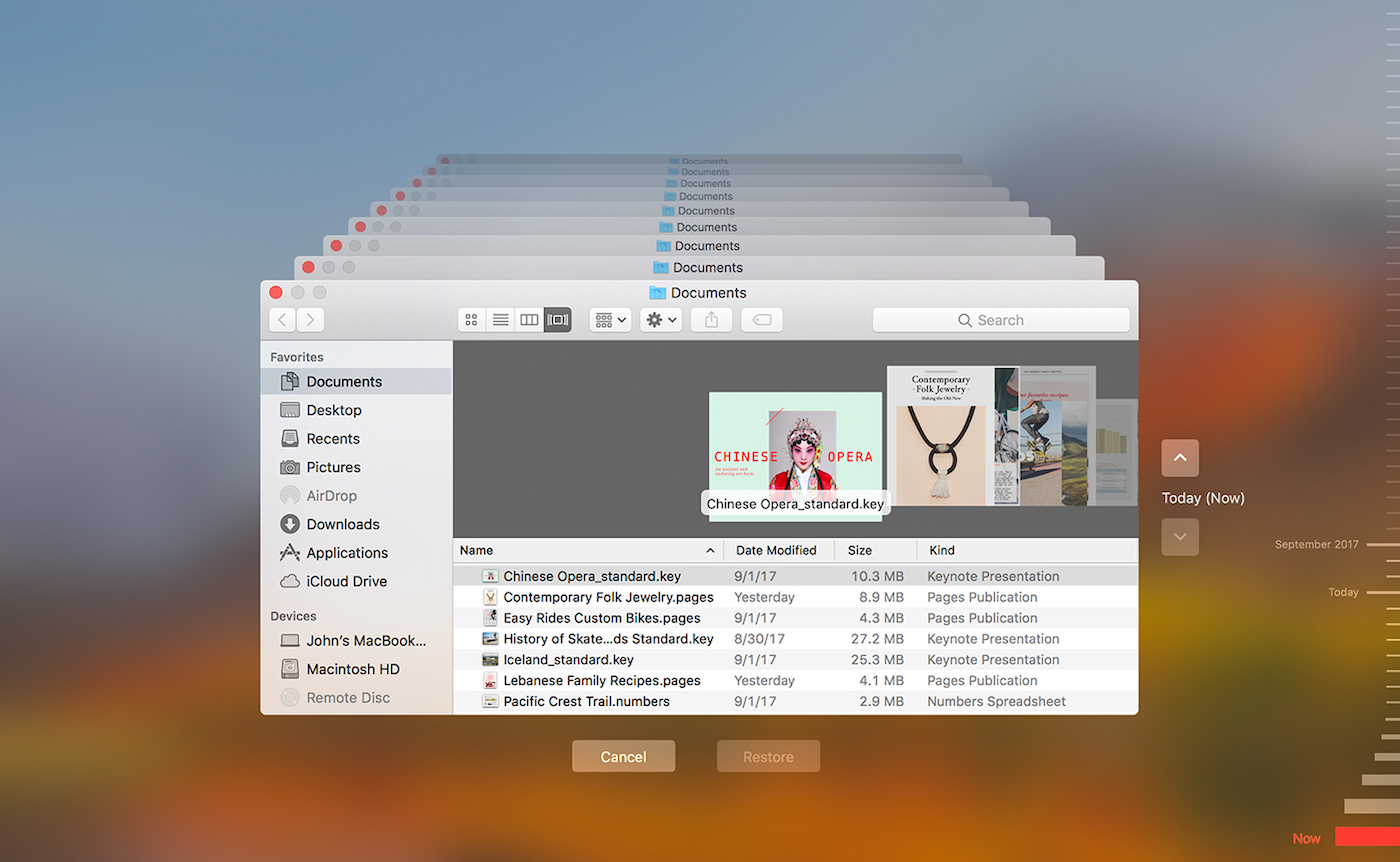Go forward with the right arrow button
This screenshot has width=1400, height=862.
(x=311, y=320)
